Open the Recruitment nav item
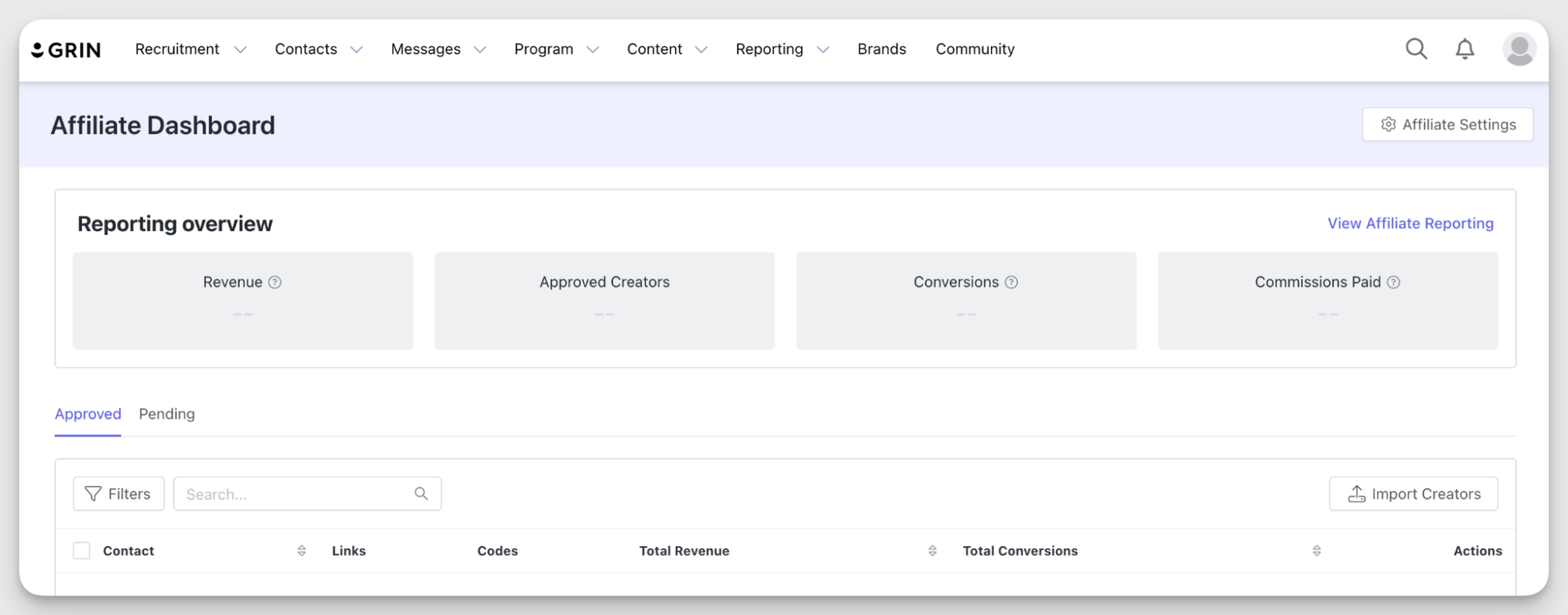Viewport: 1568px width, 615px height. pyautogui.click(x=177, y=49)
